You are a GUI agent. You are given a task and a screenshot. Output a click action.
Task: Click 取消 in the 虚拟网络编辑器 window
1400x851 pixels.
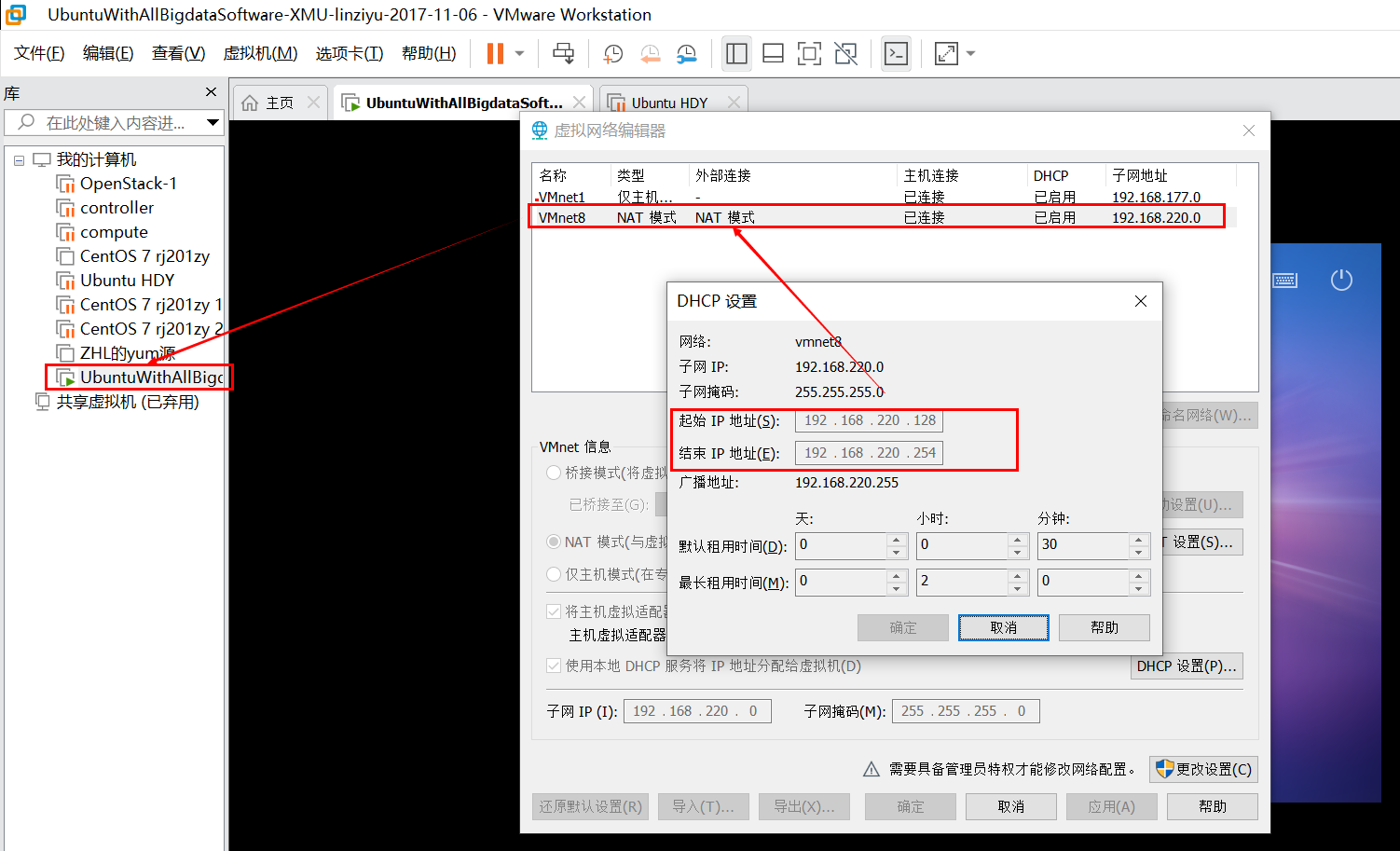pos(1011,806)
